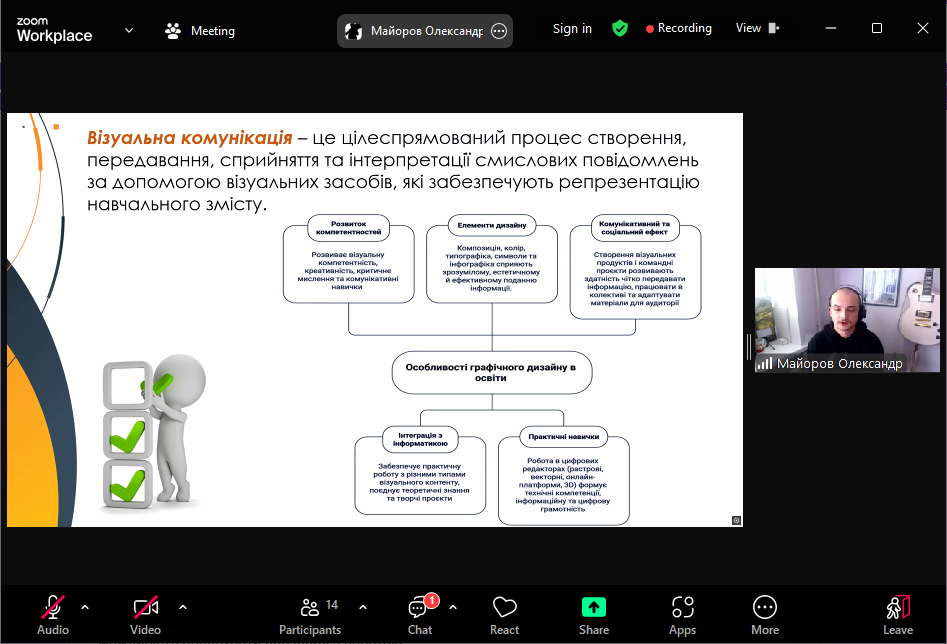Unmute microphone with the Audio button

(x=53, y=614)
